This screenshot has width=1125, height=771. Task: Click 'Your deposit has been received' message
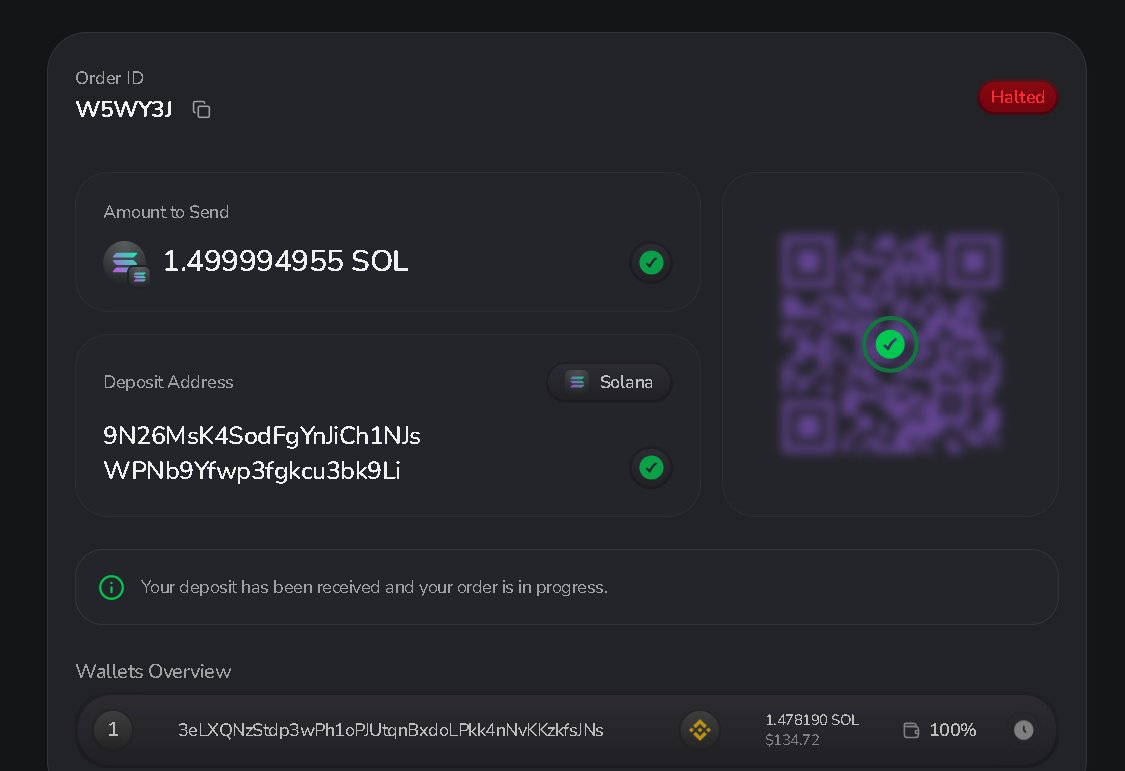[x=374, y=587]
